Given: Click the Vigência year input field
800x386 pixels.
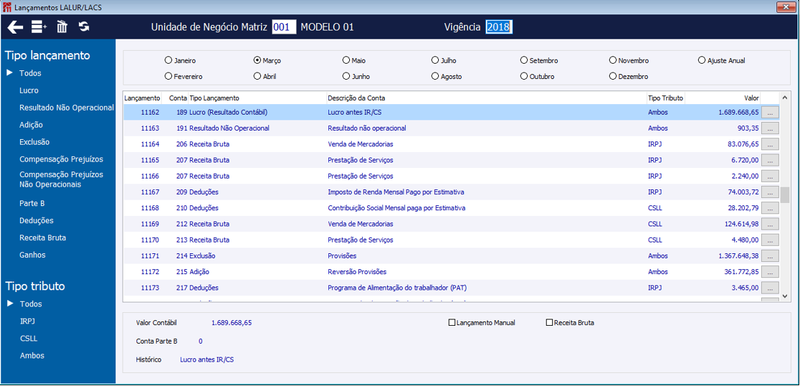Looking at the screenshot, I should coord(498,27).
